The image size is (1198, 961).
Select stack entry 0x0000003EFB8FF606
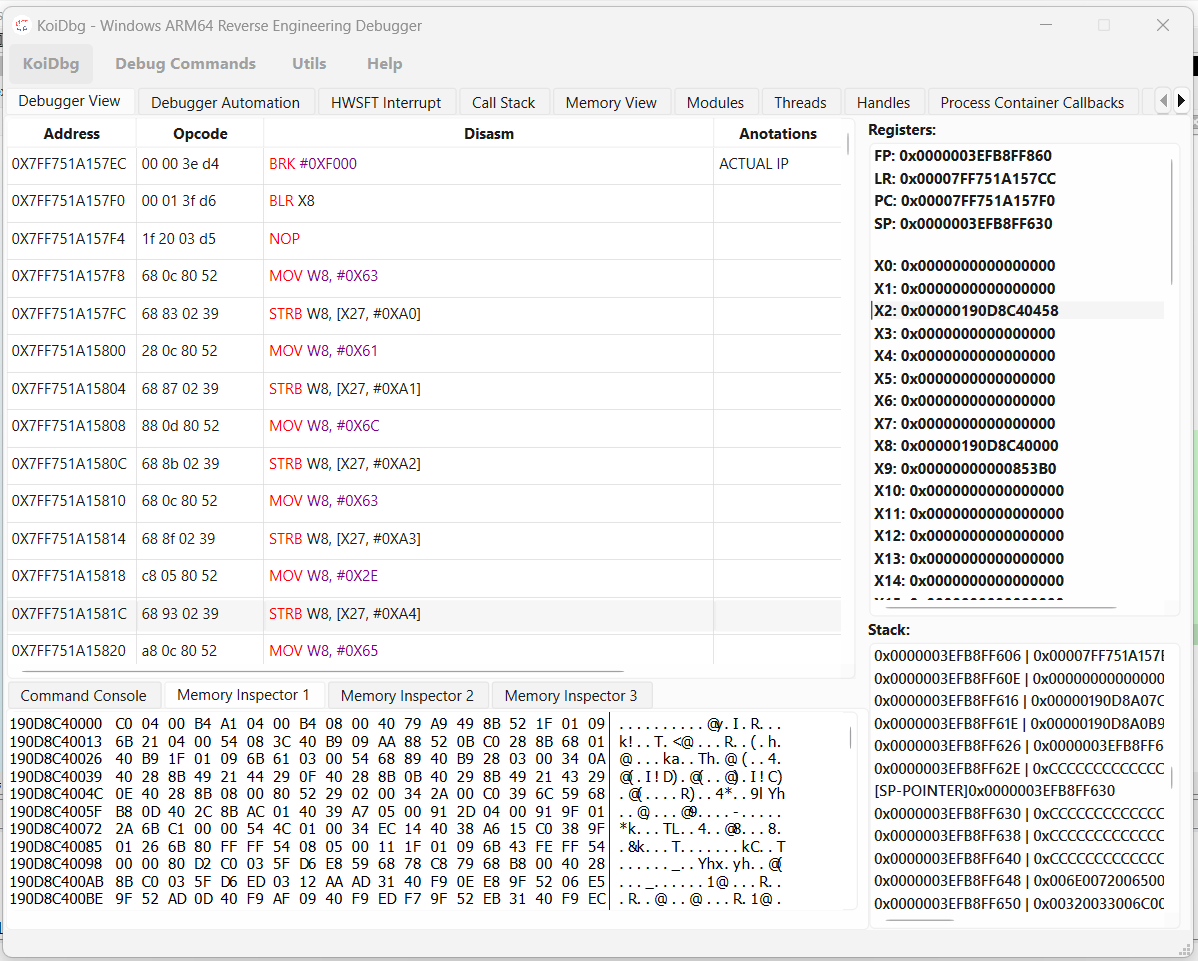coord(1018,656)
